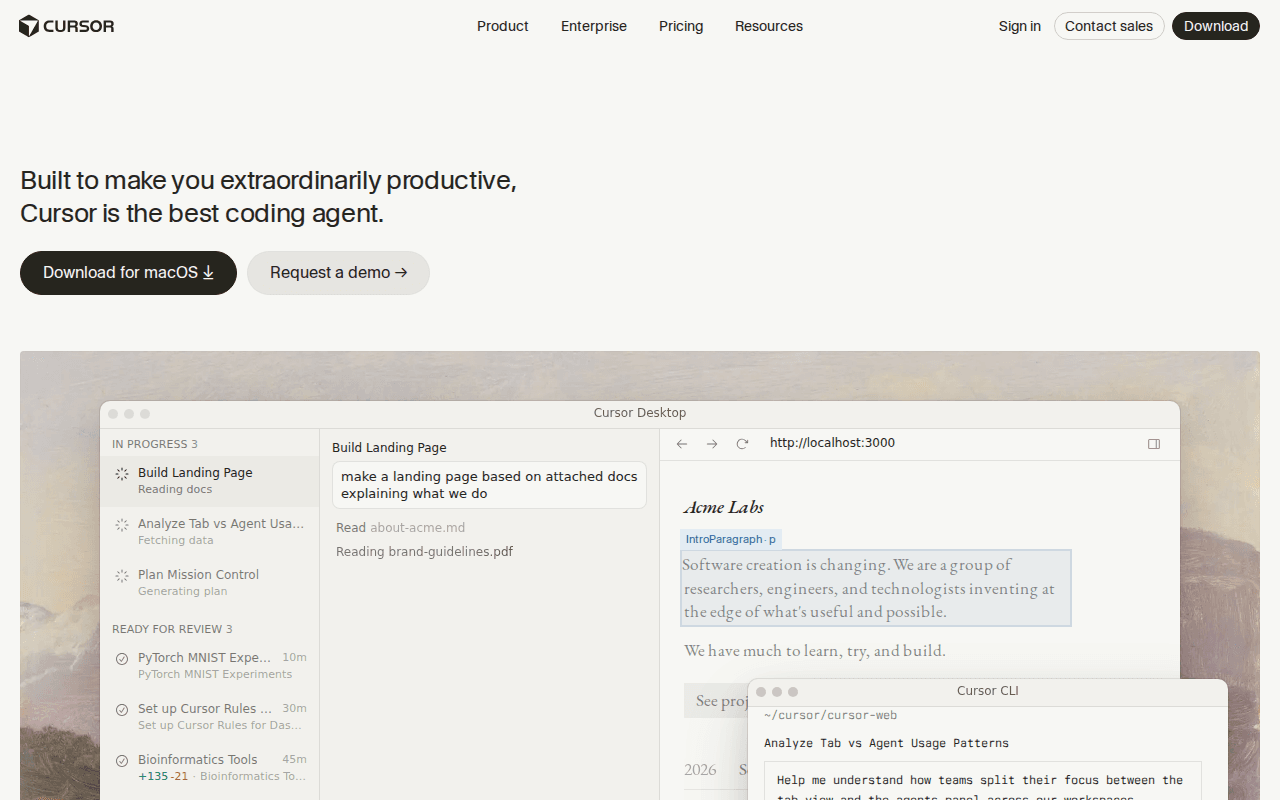Click Request a demo button
1280x800 pixels.
tap(338, 273)
